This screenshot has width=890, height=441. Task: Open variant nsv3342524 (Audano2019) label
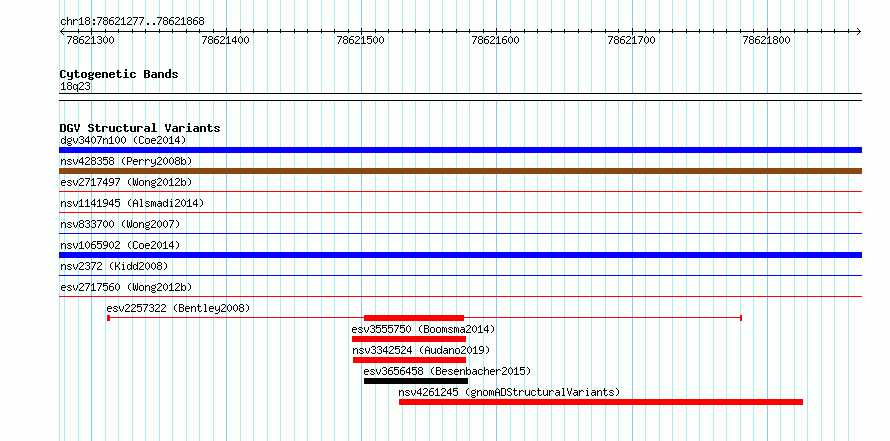pos(421,350)
